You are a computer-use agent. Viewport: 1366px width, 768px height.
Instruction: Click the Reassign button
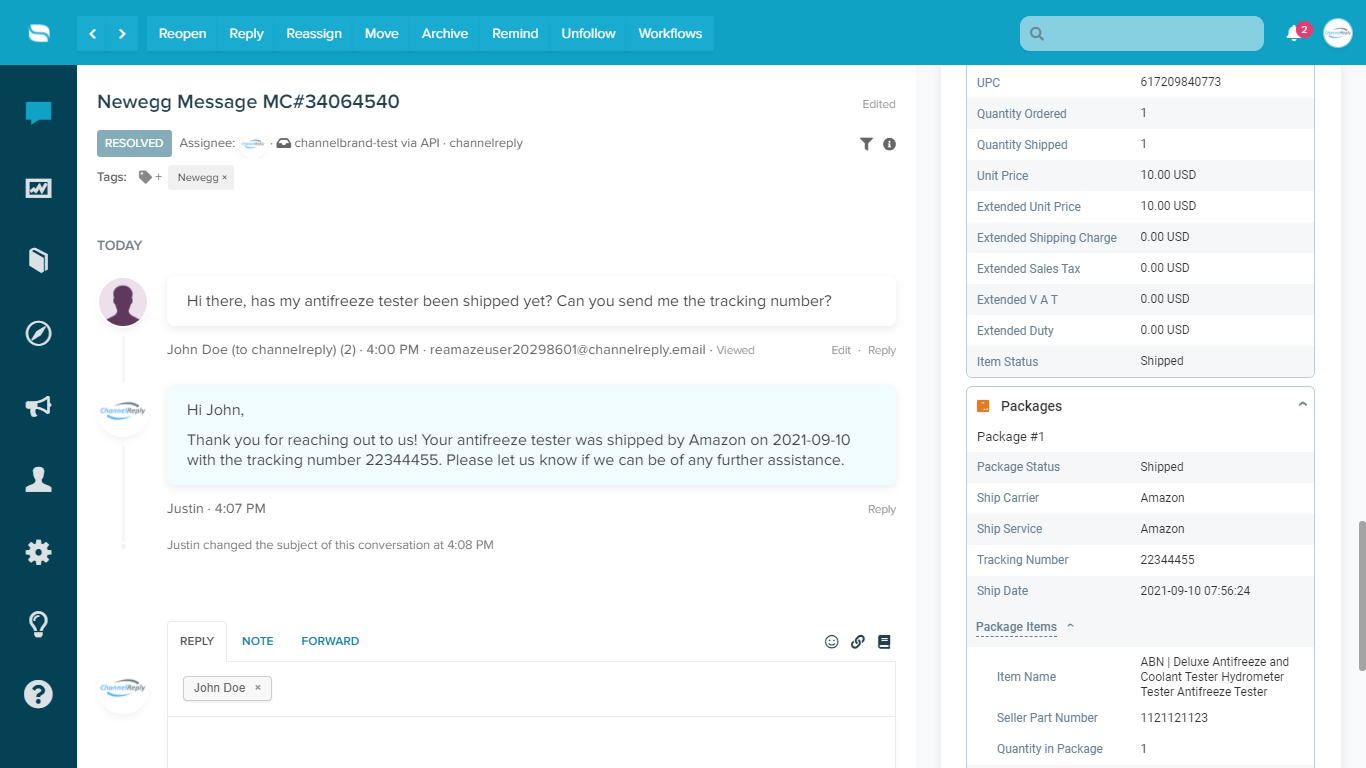[314, 33]
